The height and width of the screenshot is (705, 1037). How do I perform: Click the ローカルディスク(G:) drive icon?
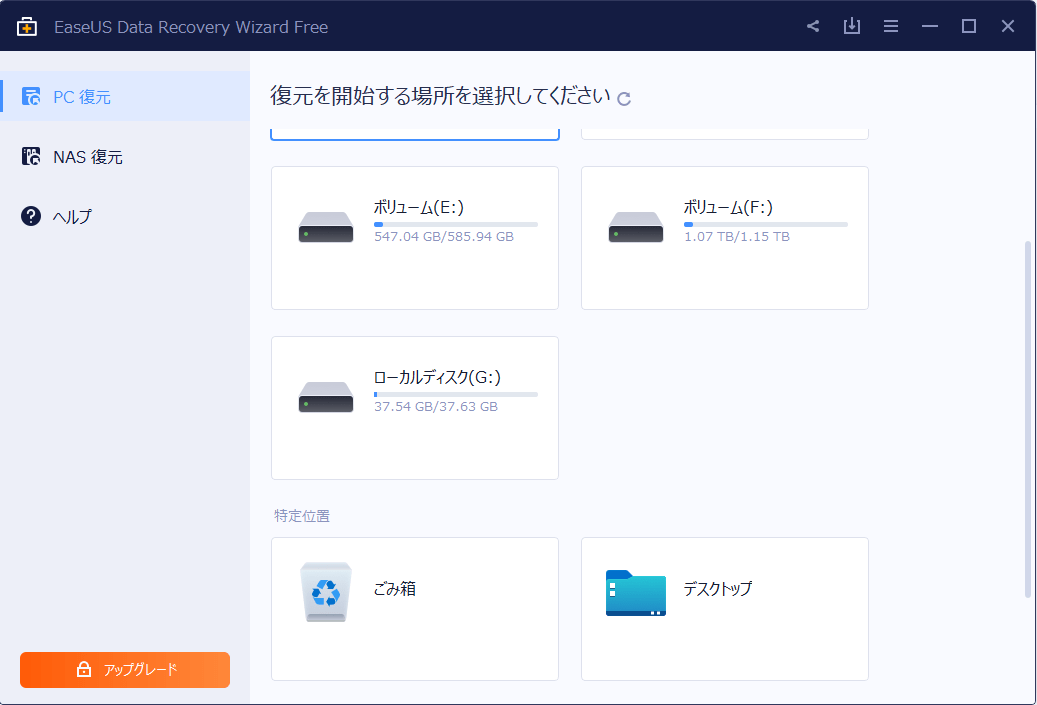point(325,397)
